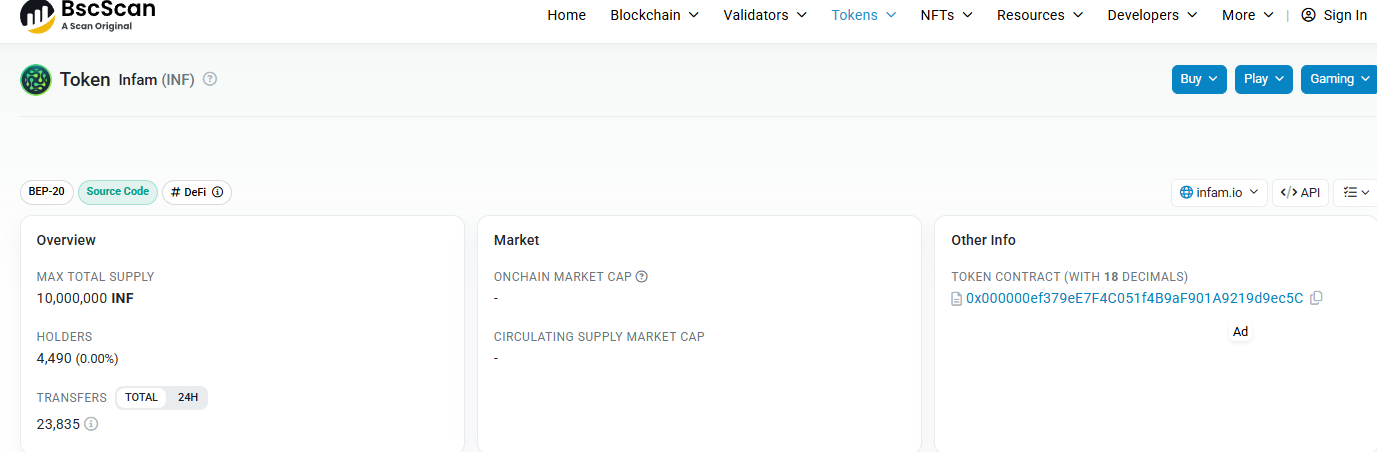Expand the Play dropdown button

(1264, 79)
